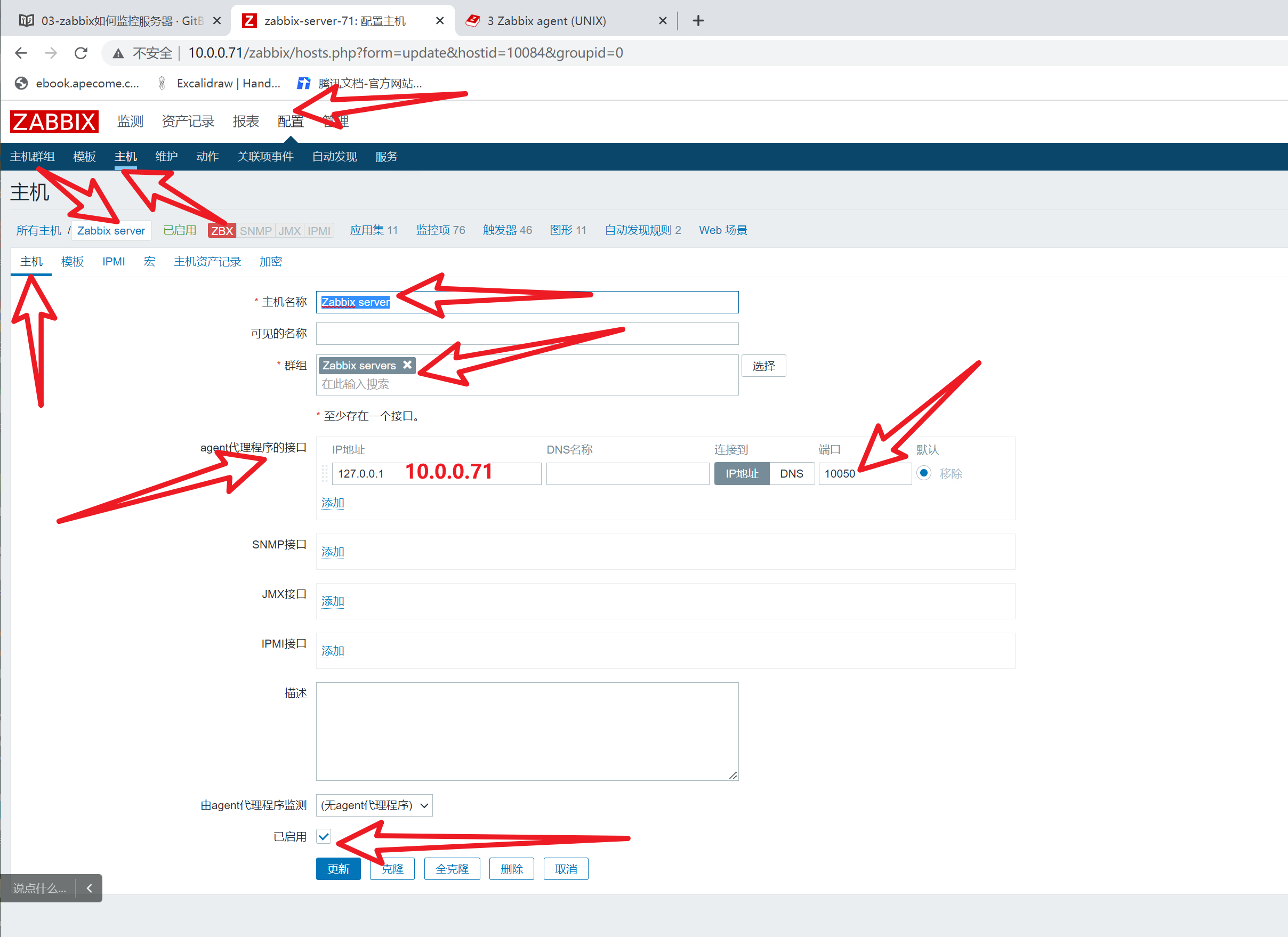Click the 主机名称 input field
This screenshot has width=1288, height=937.
point(527,302)
